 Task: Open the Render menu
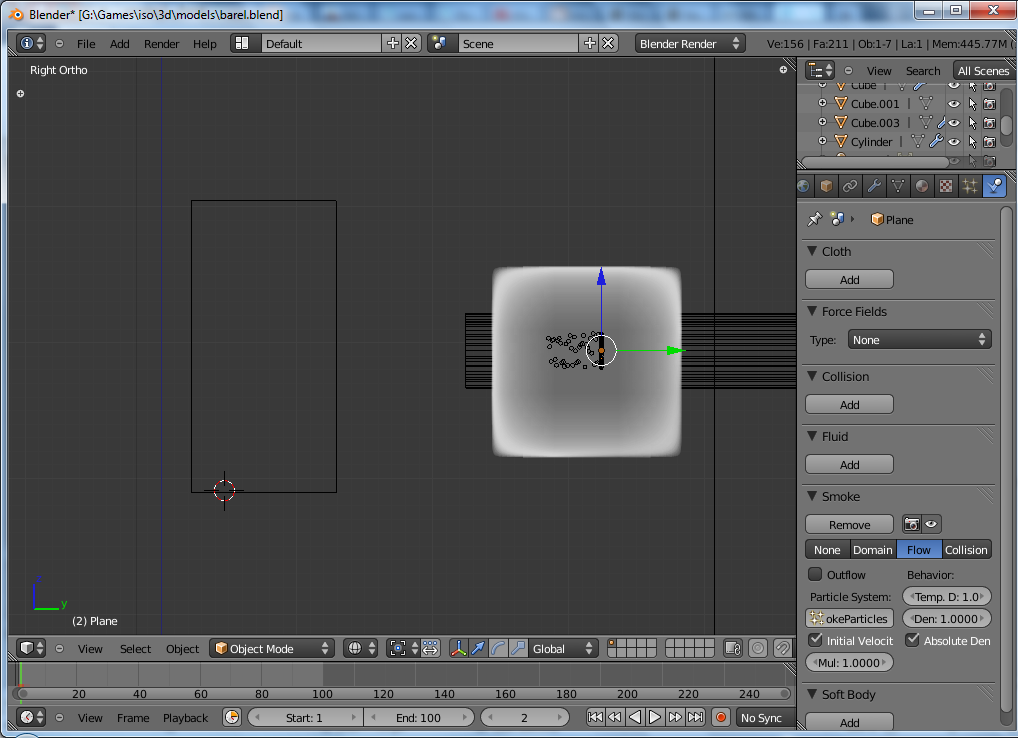coord(162,43)
